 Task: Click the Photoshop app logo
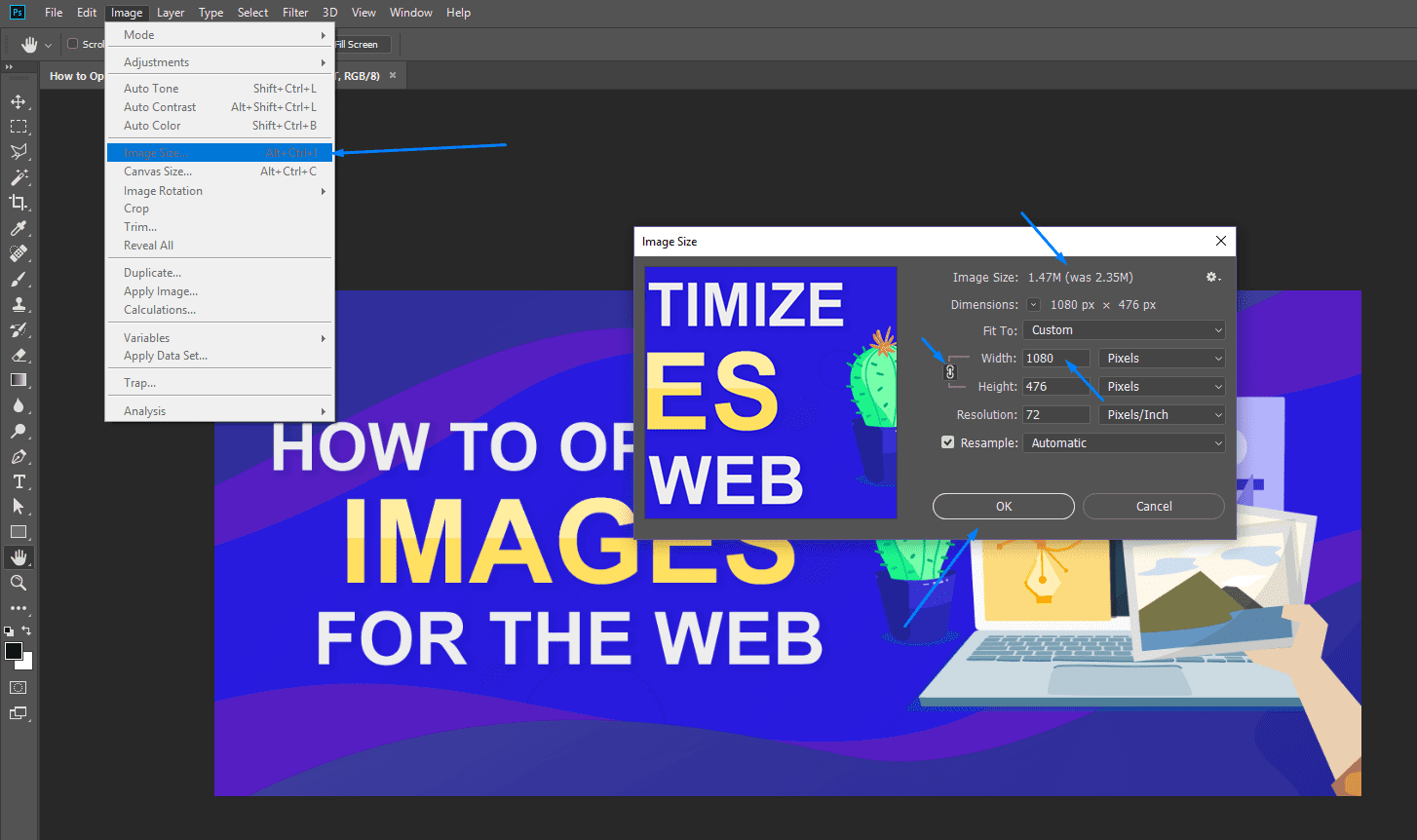point(17,12)
